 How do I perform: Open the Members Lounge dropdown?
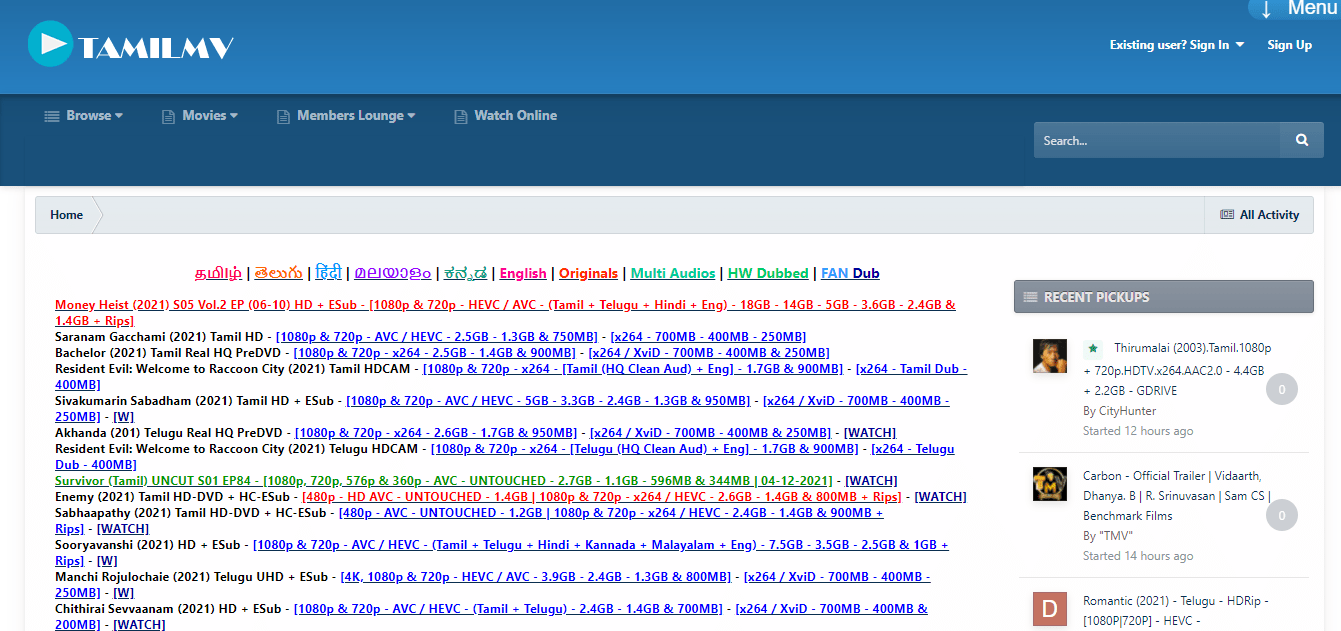click(346, 116)
